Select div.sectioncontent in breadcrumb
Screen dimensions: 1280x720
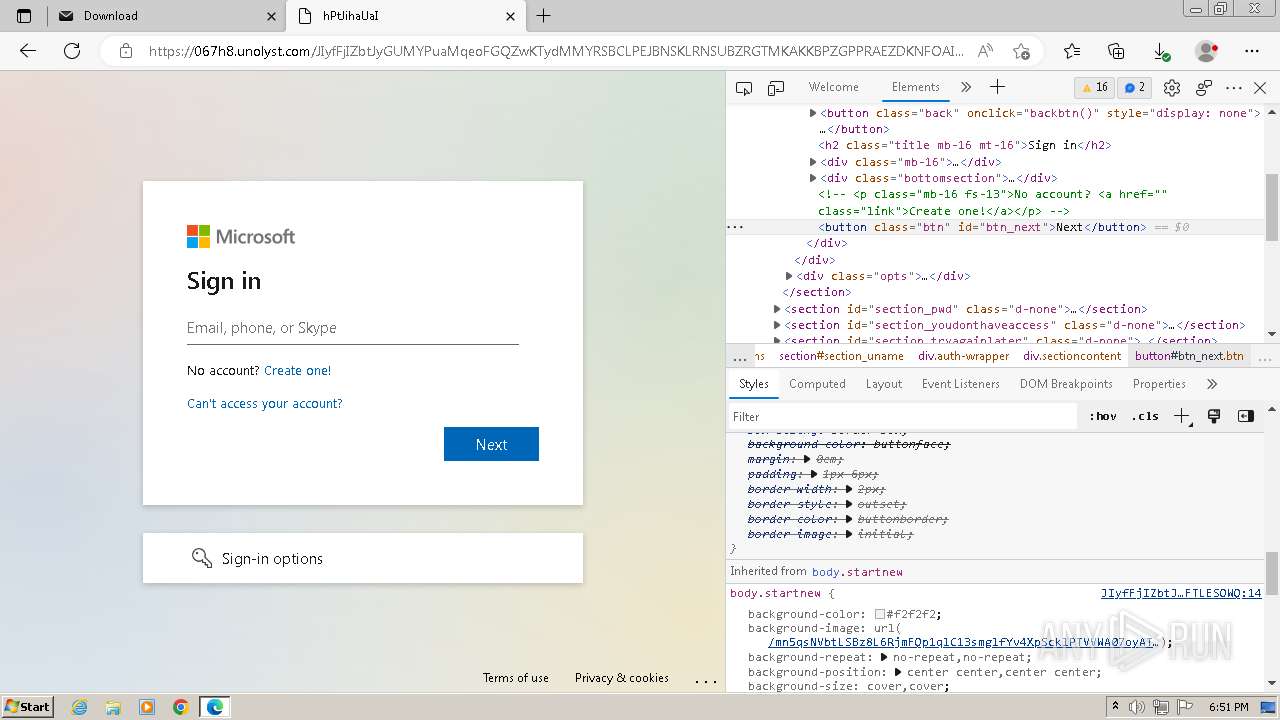coord(1072,356)
